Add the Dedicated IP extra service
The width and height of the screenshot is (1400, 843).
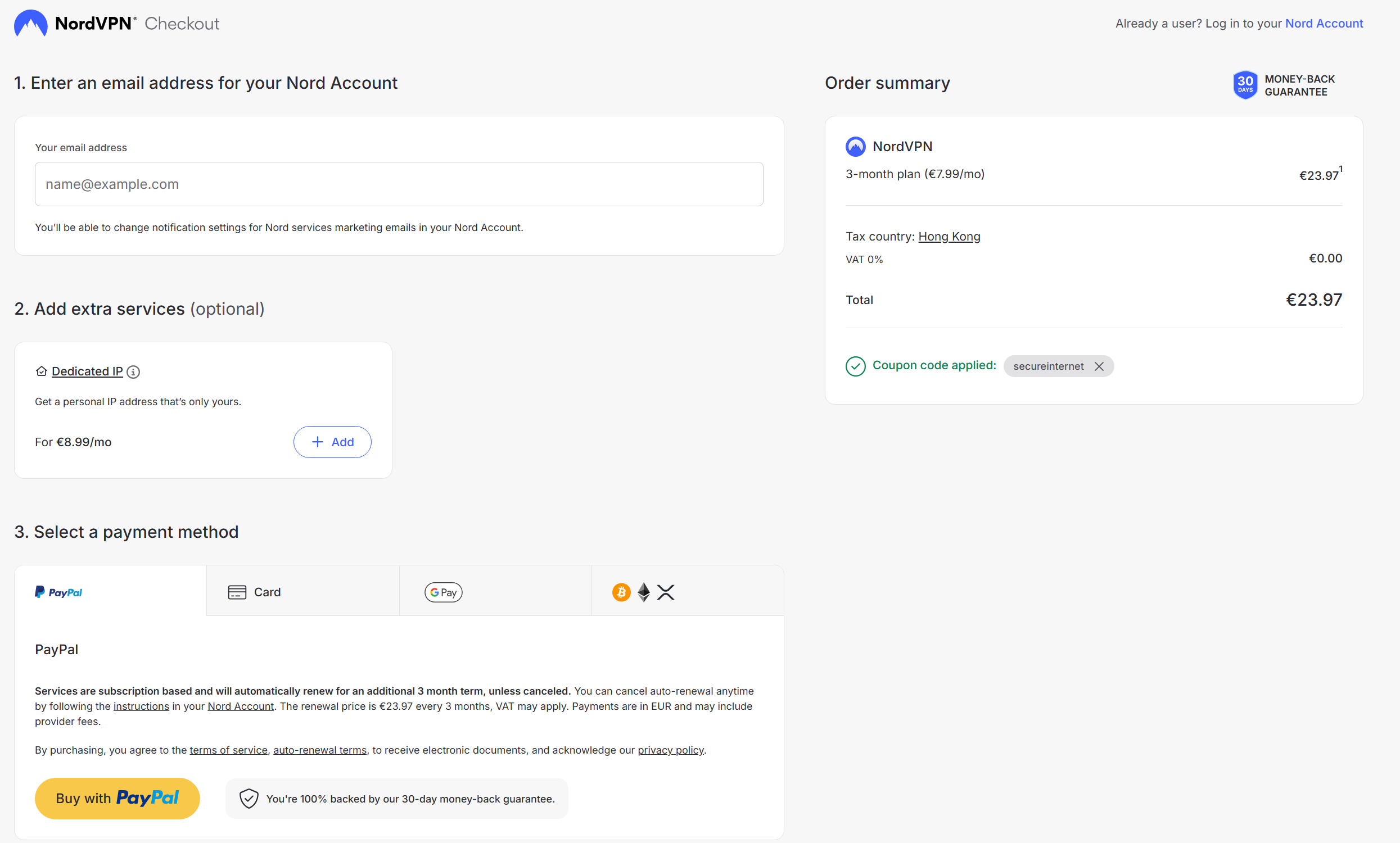pyautogui.click(x=332, y=442)
